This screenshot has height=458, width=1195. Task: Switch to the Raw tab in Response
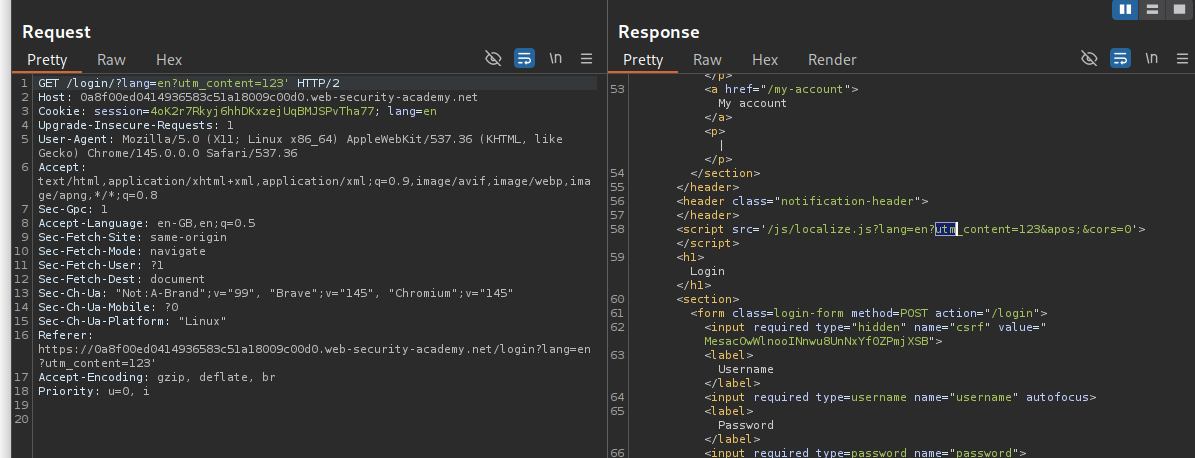707,60
